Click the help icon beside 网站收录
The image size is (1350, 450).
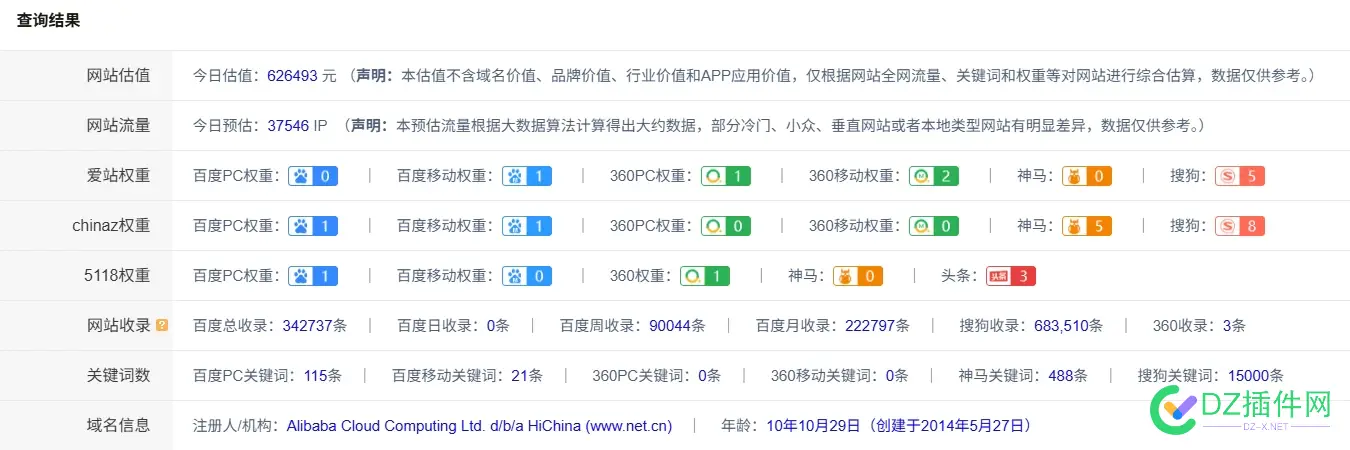(x=162, y=325)
